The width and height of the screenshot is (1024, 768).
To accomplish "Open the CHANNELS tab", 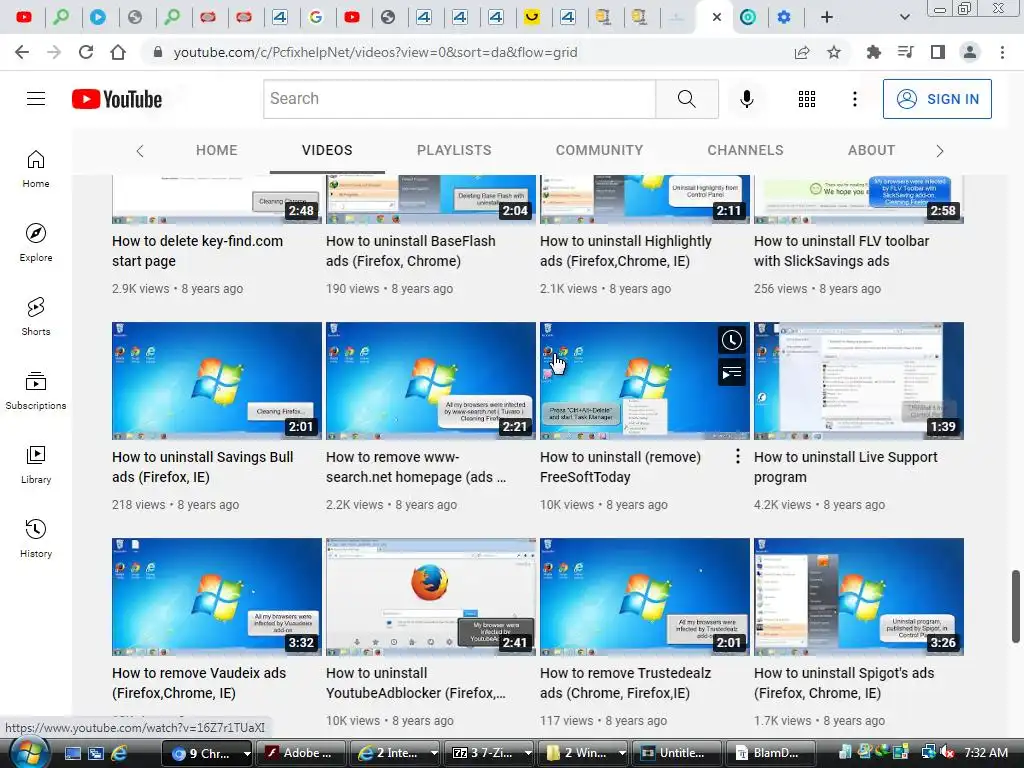I will tap(745, 150).
